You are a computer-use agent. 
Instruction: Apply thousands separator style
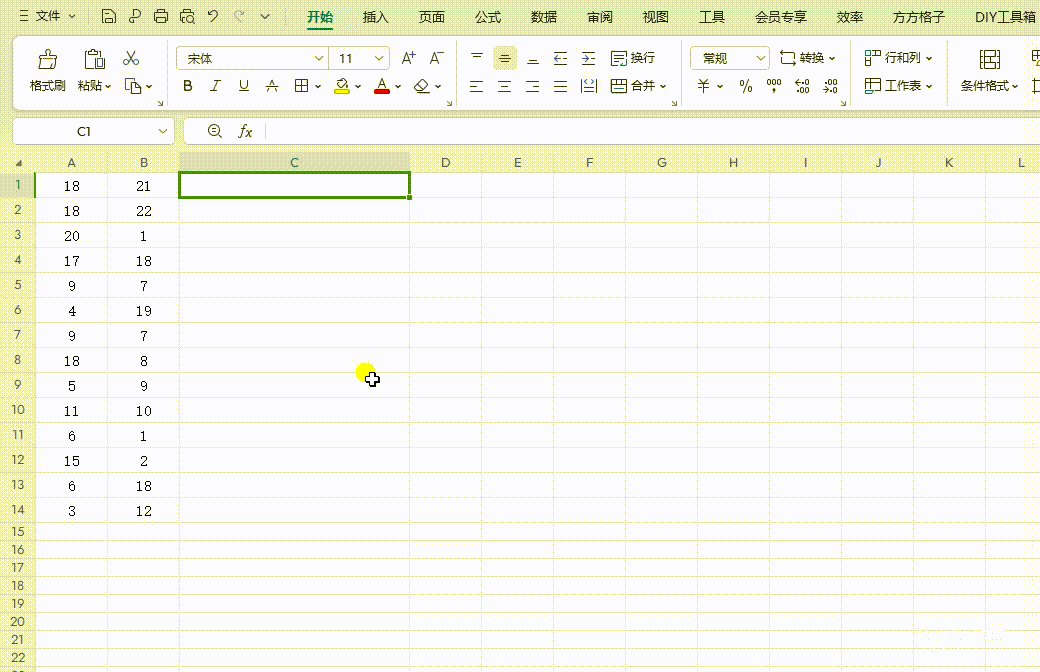774,86
